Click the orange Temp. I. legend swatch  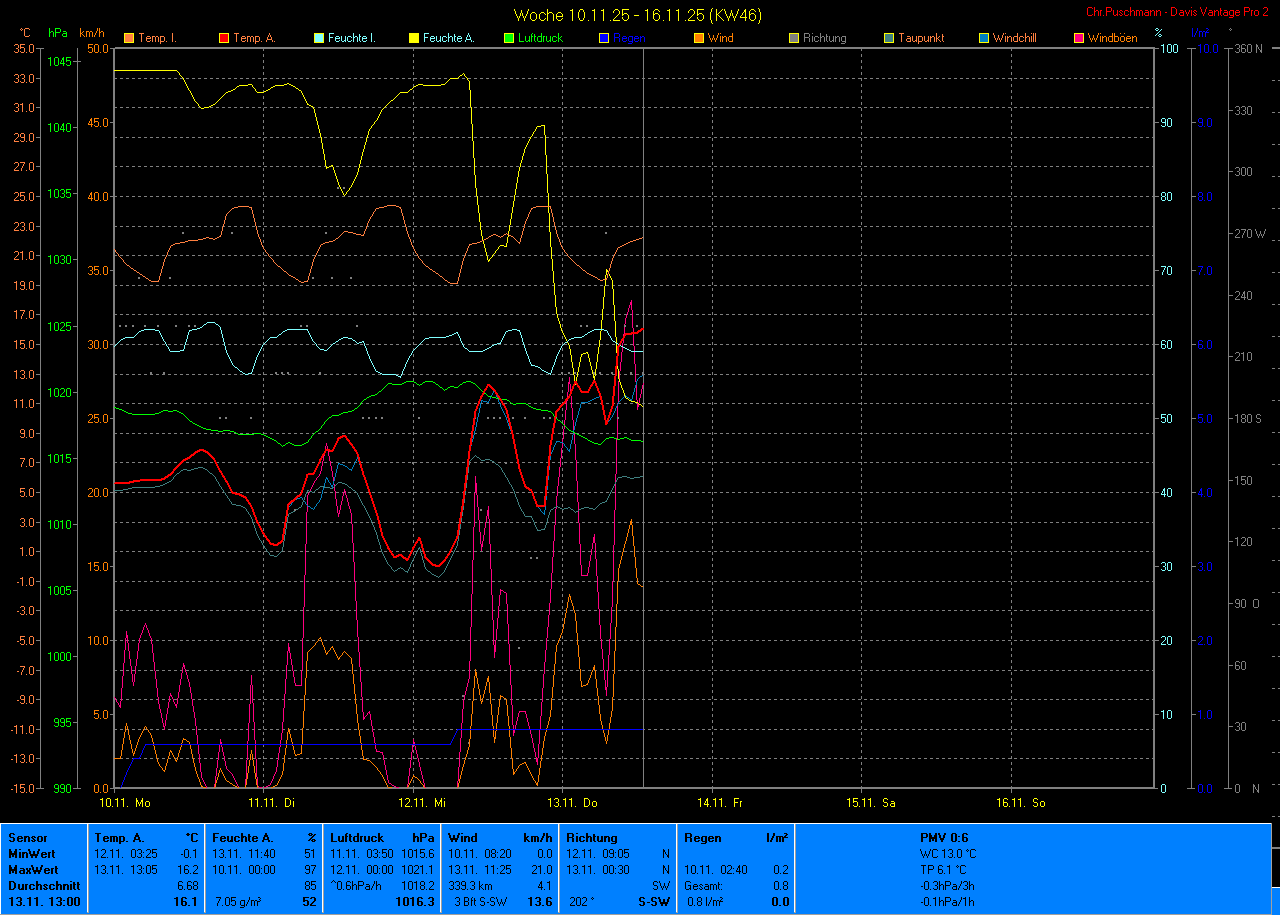pyautogui.click(x=129, y=38)
